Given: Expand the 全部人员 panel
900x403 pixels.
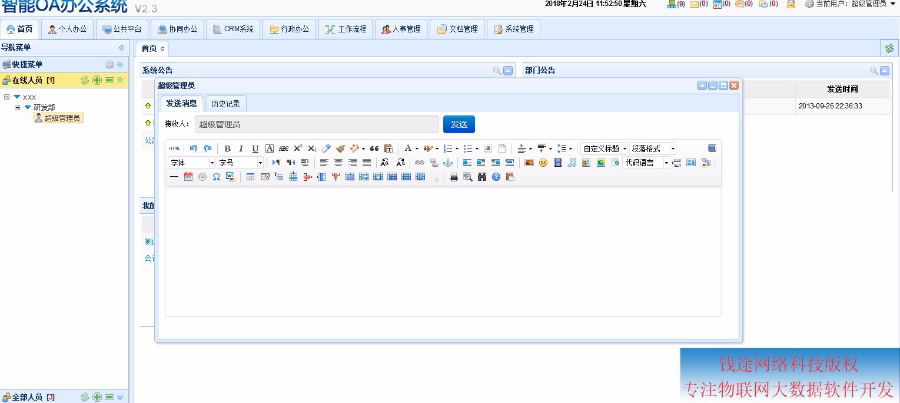Looking at the screenshot, I should coord(120,397).
